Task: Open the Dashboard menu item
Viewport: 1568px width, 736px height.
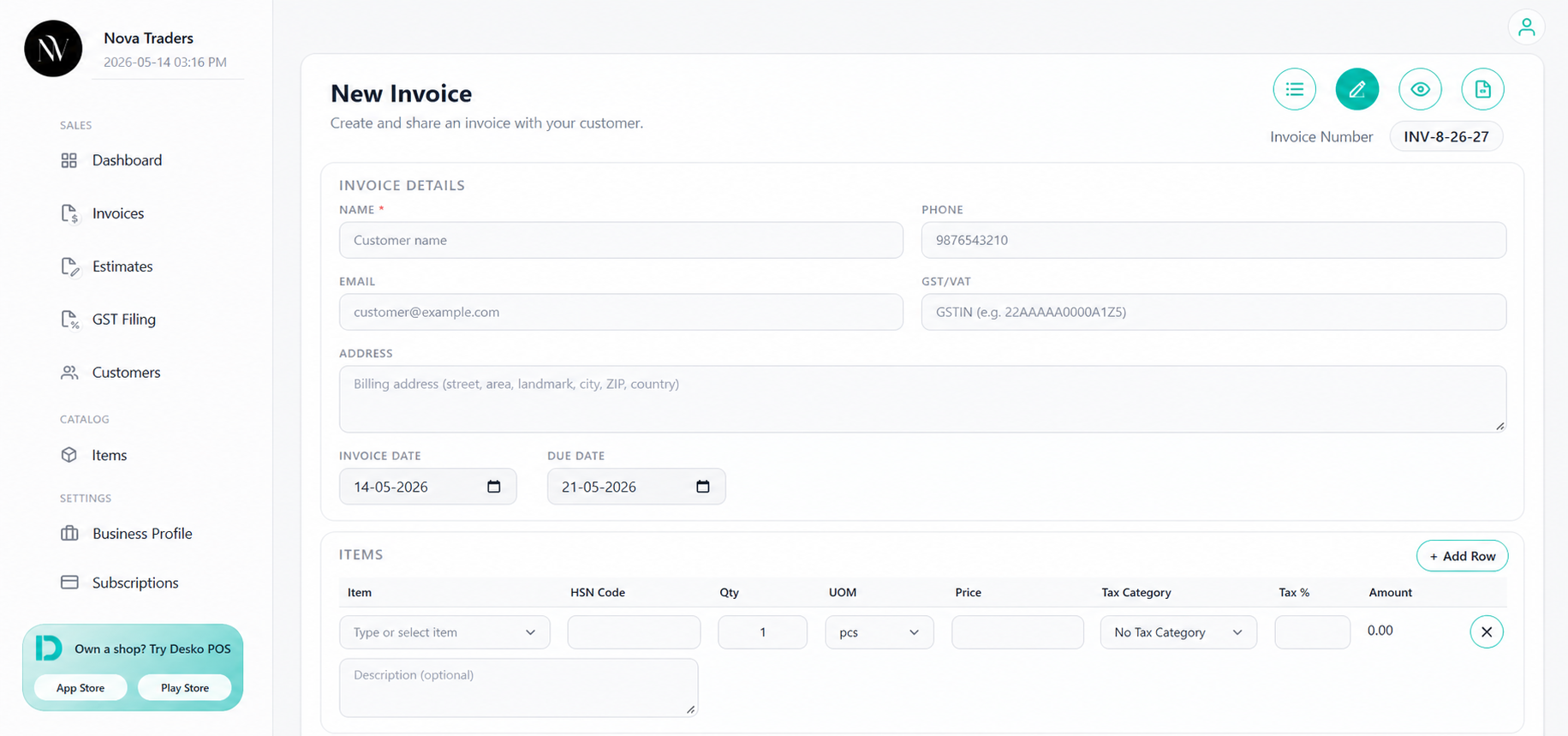Action: tap(127, 160)
